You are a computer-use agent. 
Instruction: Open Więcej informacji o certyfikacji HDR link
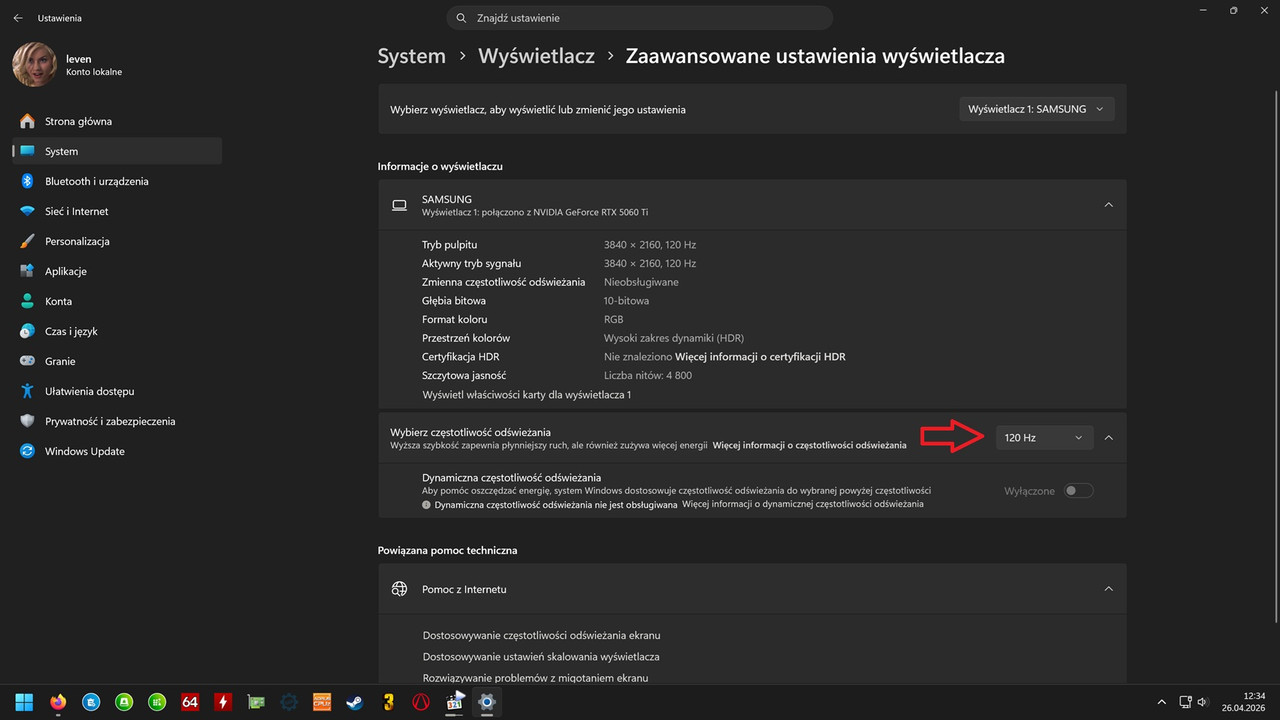click(760, 357)
